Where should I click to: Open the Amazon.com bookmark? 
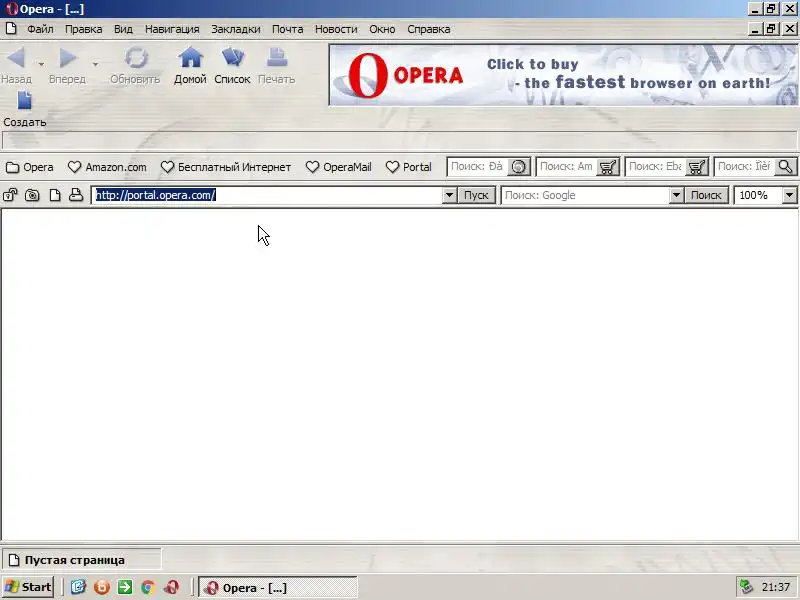(x=107, y=167)
